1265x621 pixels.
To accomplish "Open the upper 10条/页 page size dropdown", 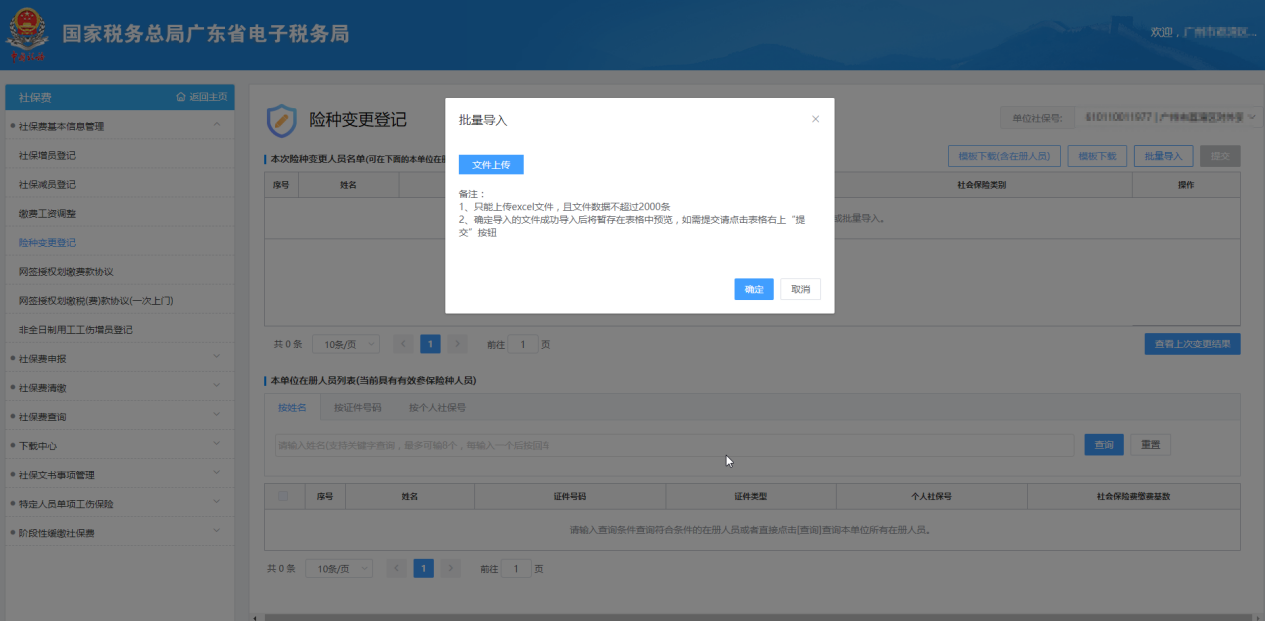I will tap(346, 344).
